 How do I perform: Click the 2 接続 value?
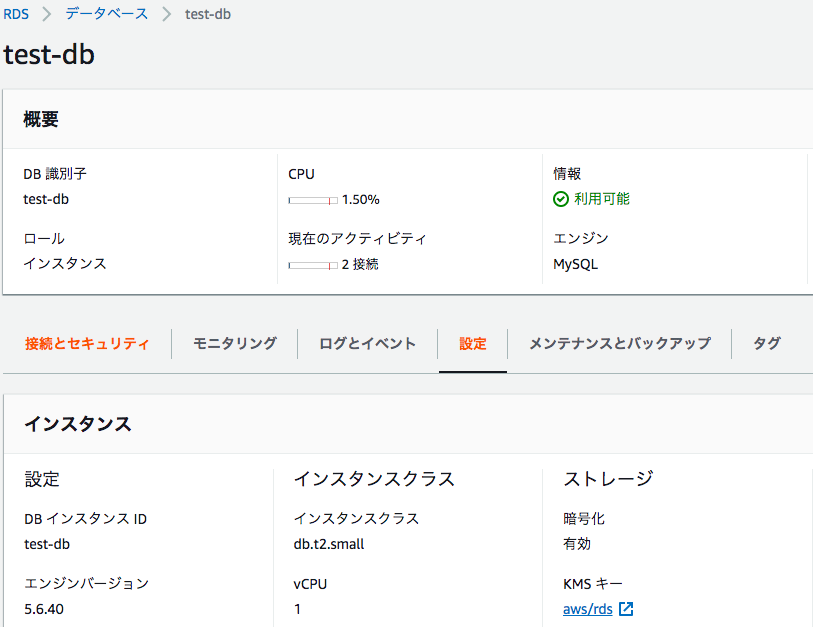[x=360, y=264]
